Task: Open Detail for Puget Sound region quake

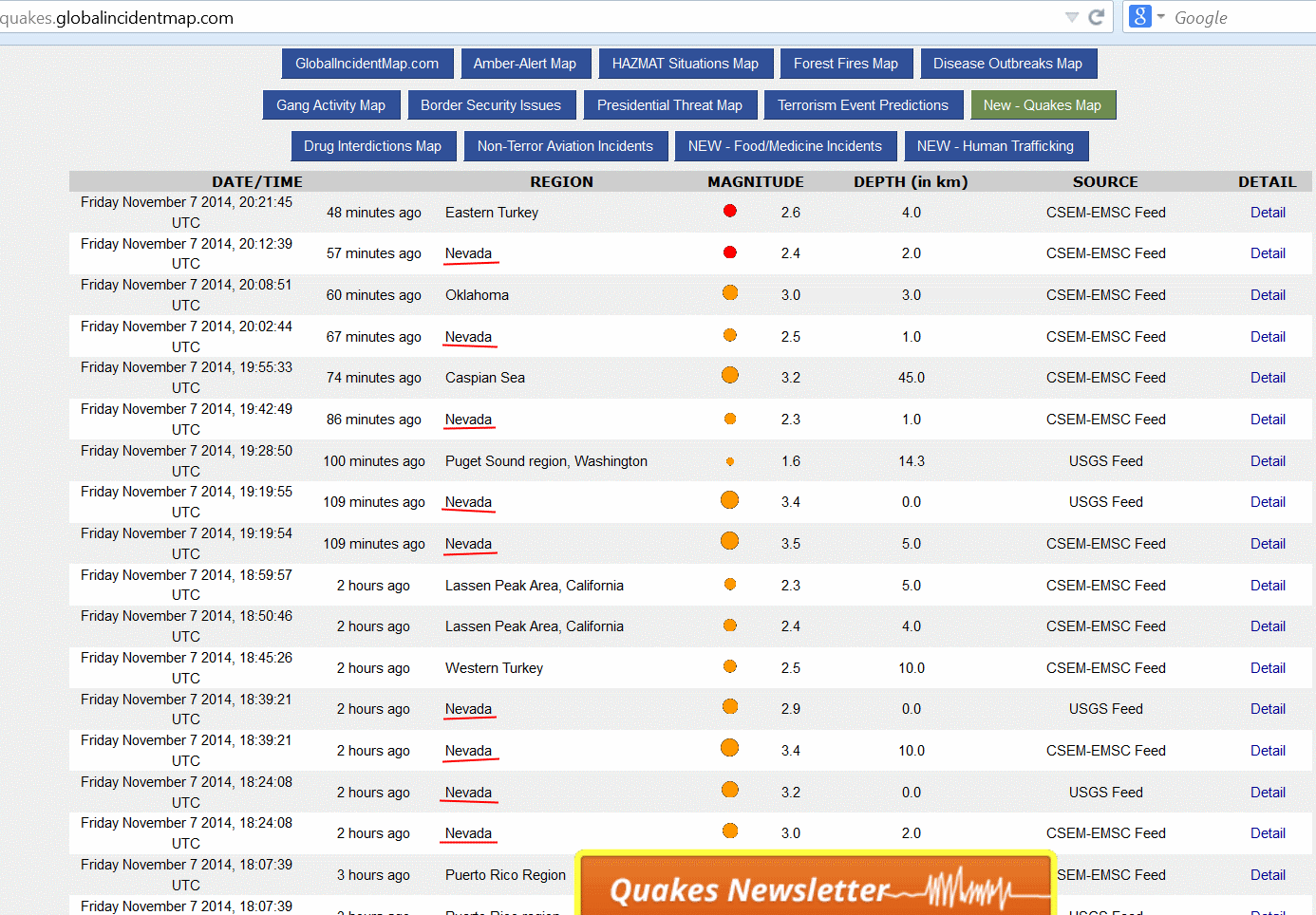Action: (1268, 461)
